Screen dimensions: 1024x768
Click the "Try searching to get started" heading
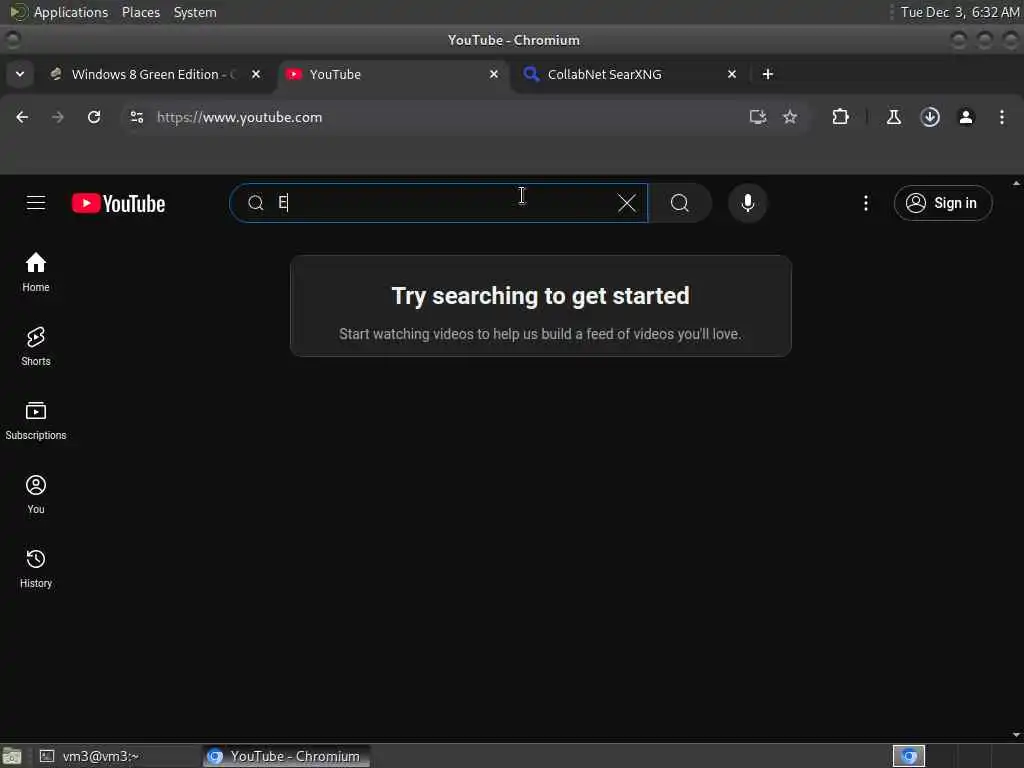540,296
